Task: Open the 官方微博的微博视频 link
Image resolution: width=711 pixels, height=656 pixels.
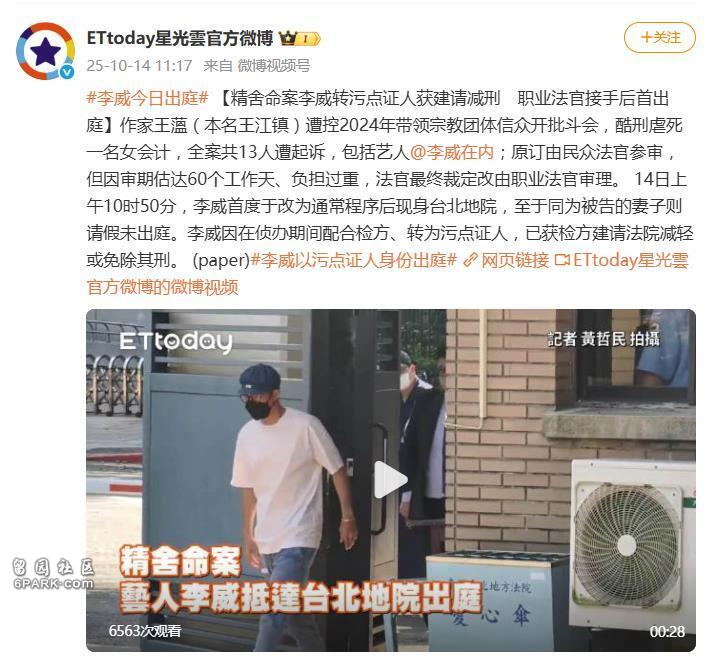Action: (x=162, y=287)
